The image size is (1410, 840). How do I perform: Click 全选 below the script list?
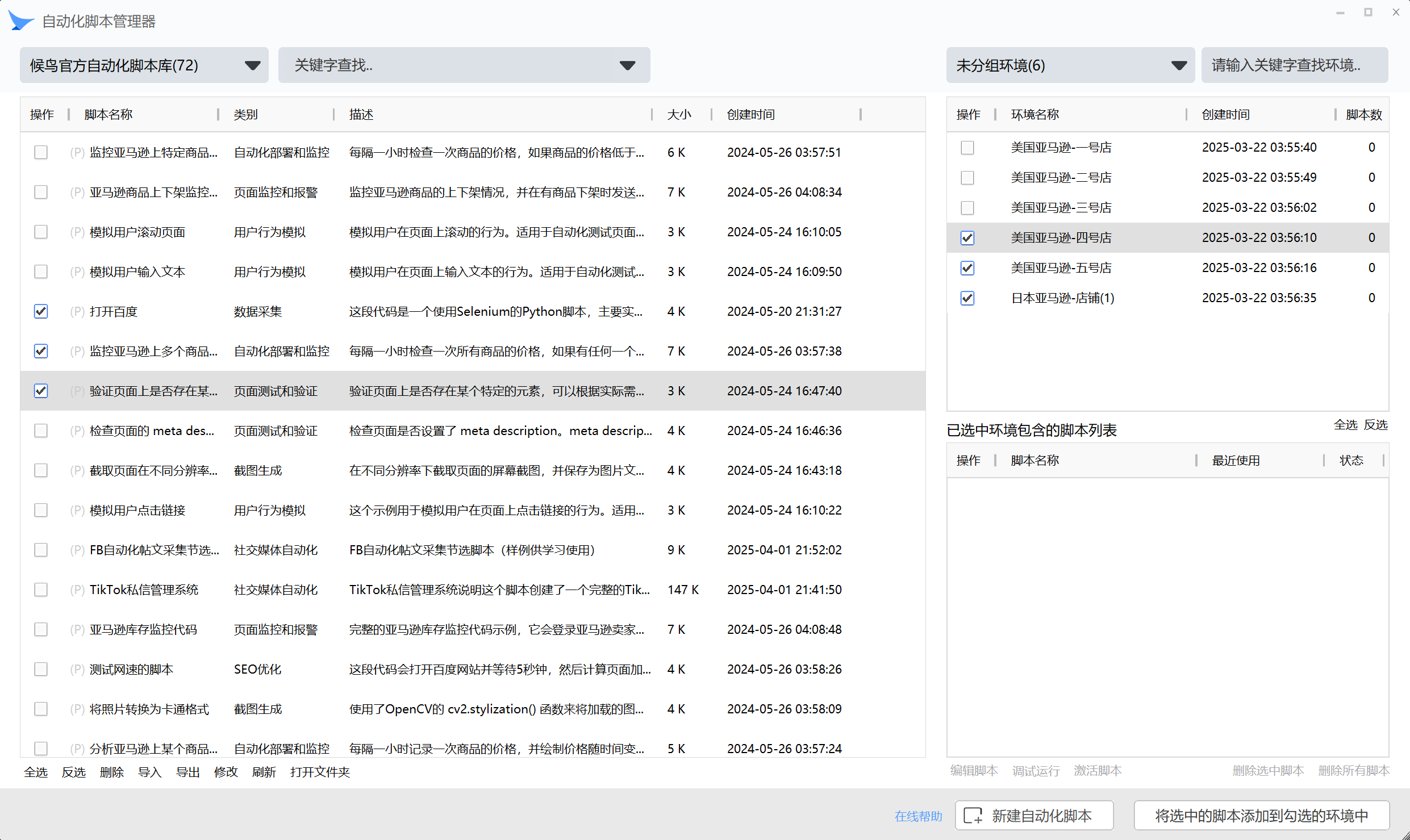(x=36, y=772)
